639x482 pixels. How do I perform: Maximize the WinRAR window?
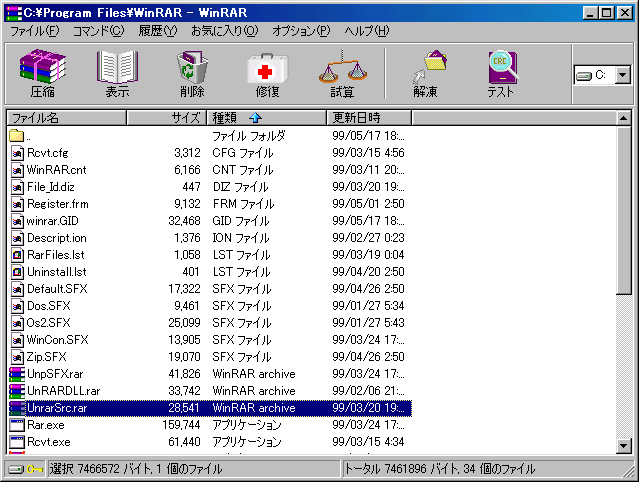tap(607, 13)
